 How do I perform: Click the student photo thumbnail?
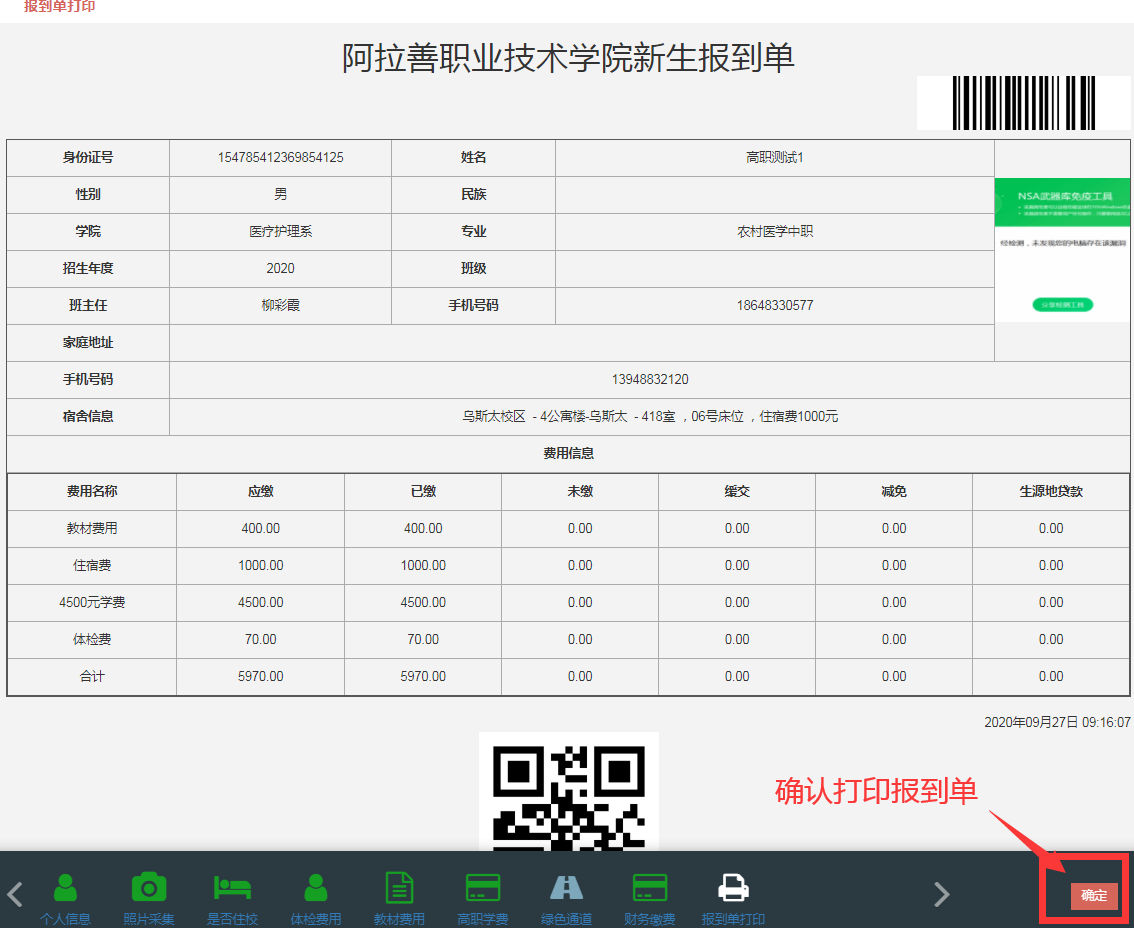click(1062, 250)
